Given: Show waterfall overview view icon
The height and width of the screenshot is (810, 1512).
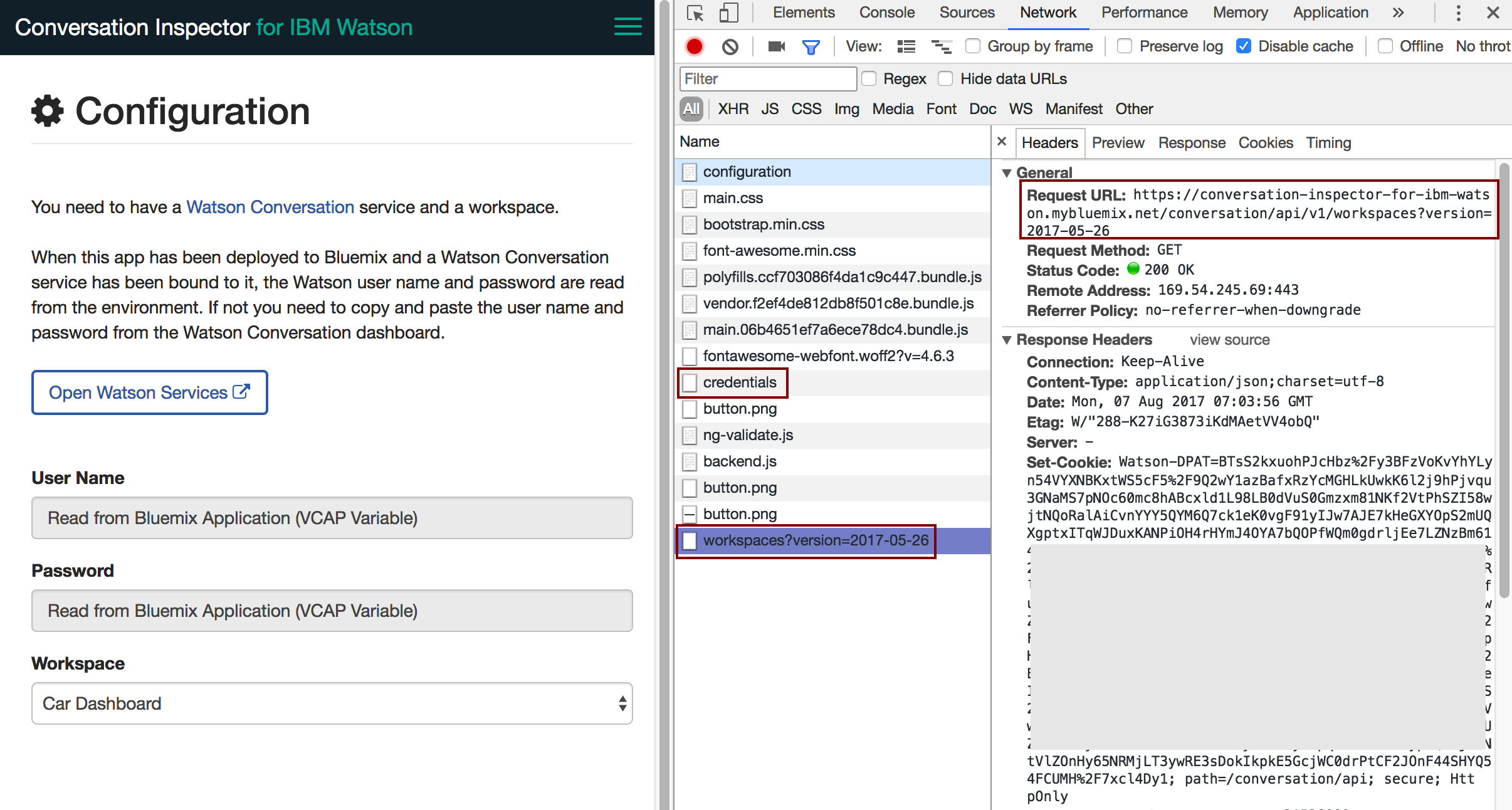Looking at the screenshot, I should [942, 46].
